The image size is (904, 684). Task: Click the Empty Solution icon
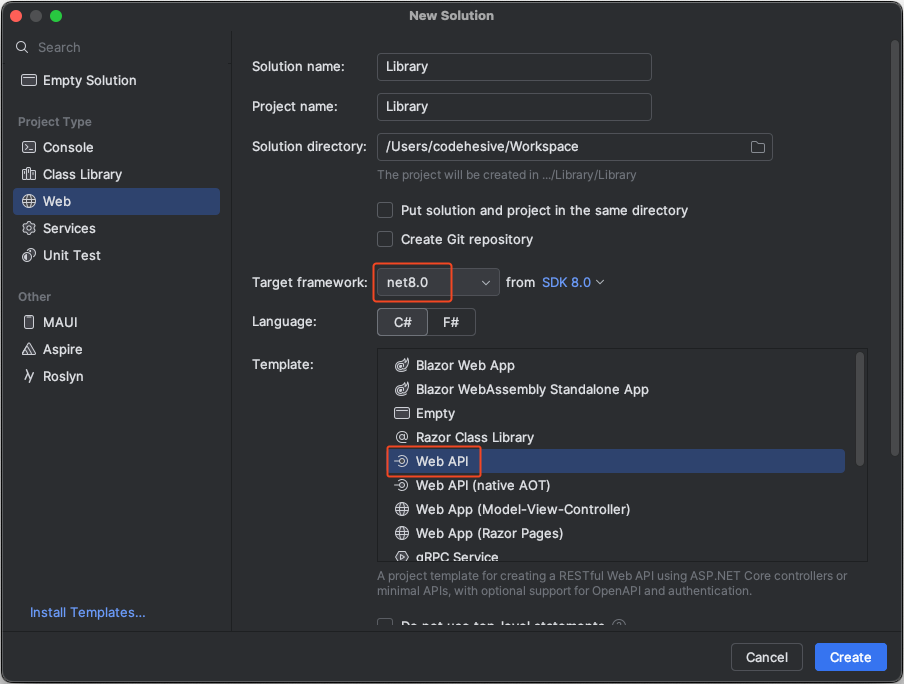click(x=29, y=80)
